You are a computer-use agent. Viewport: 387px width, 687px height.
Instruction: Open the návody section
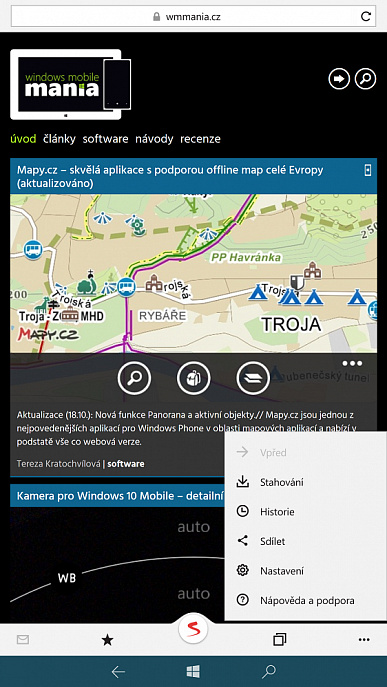click(x=154, y=139)
